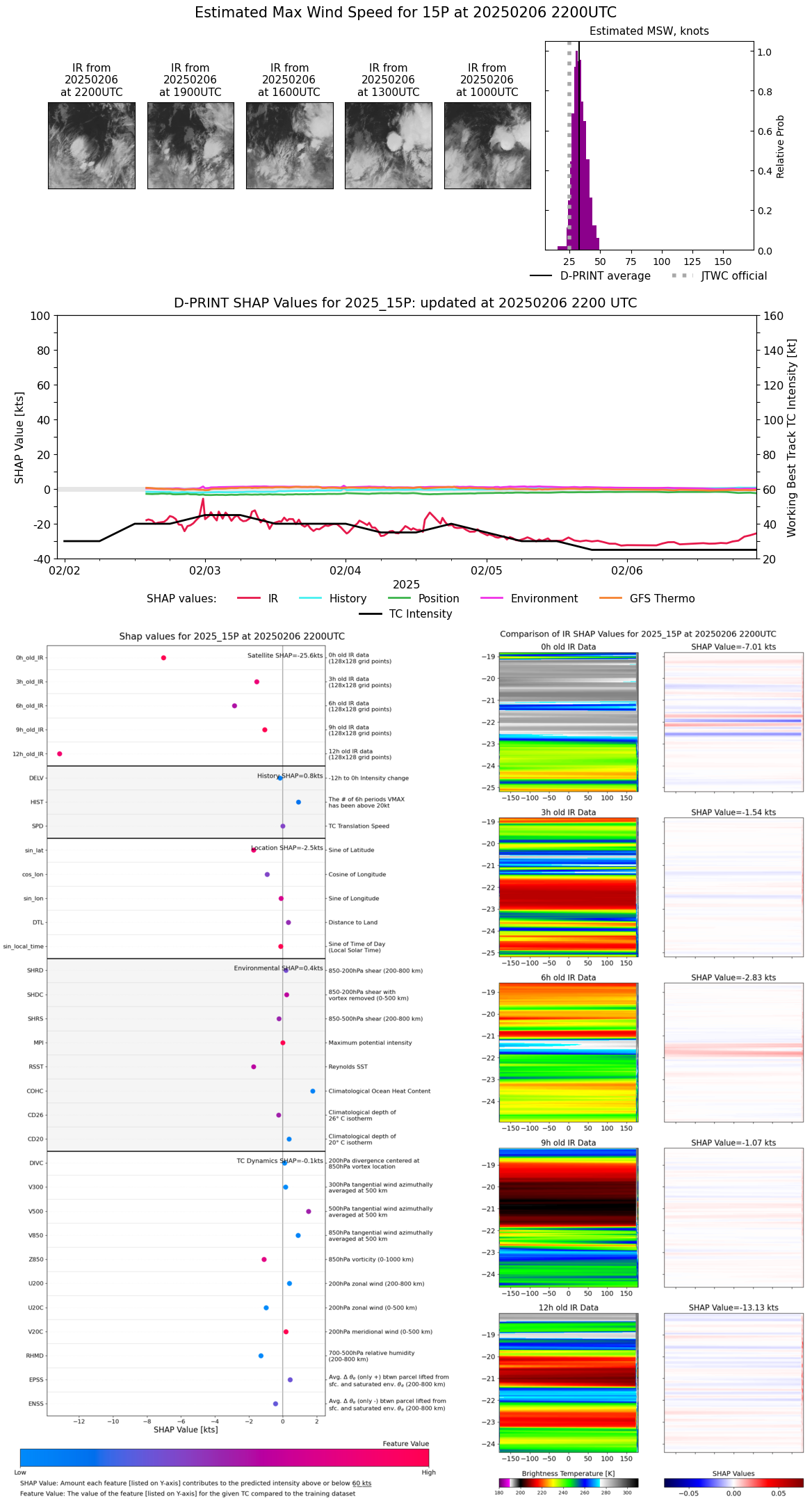Click the JTWC official dotted legend marker
Screen dimensions: 812x1501
(682, 276)
